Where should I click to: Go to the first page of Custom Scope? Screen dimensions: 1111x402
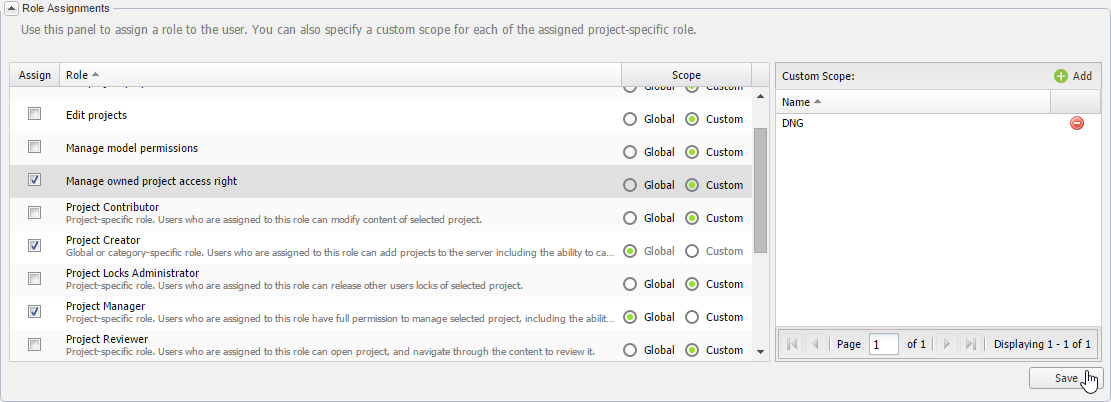[x=793, y=344]
